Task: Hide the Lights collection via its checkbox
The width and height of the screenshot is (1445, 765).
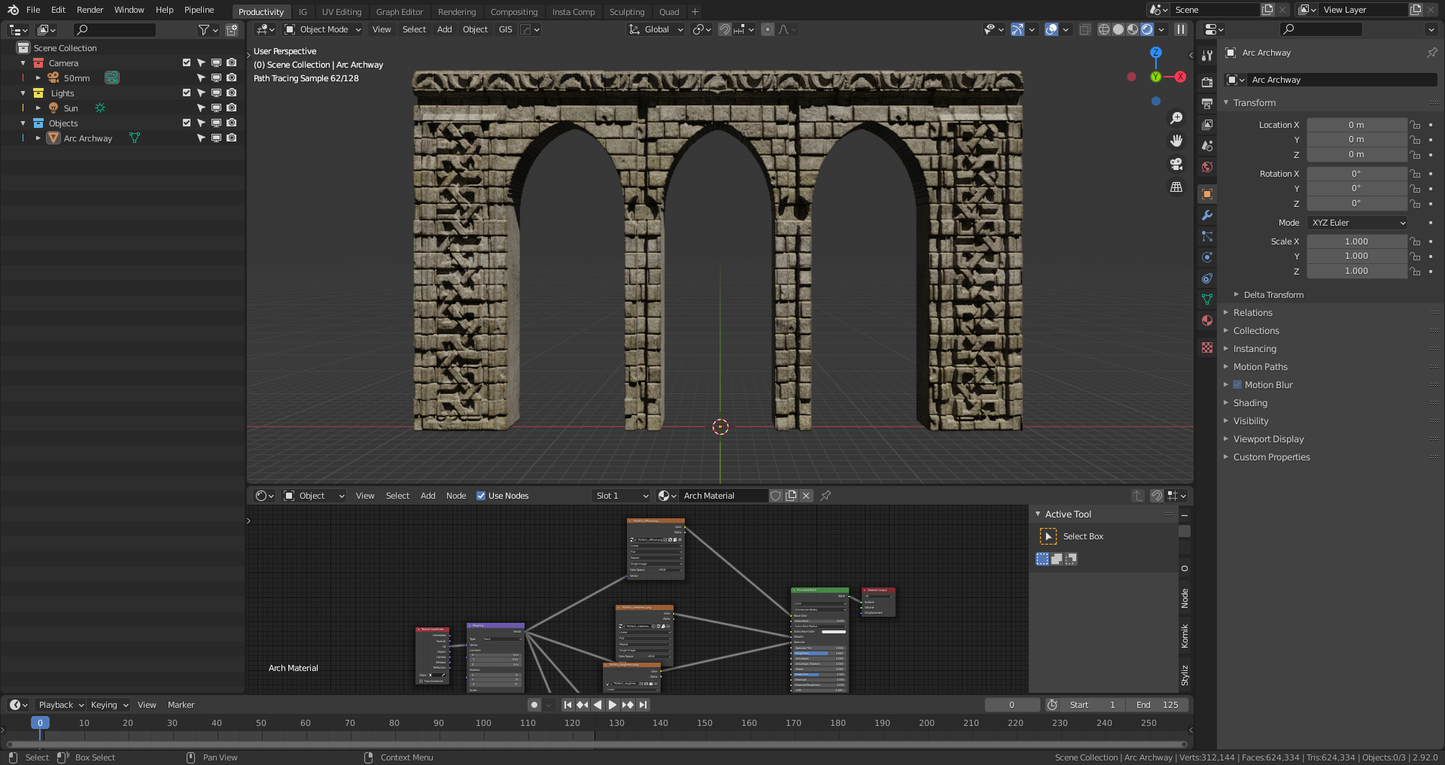Action: pyautogui.click(x=185, y=92)
